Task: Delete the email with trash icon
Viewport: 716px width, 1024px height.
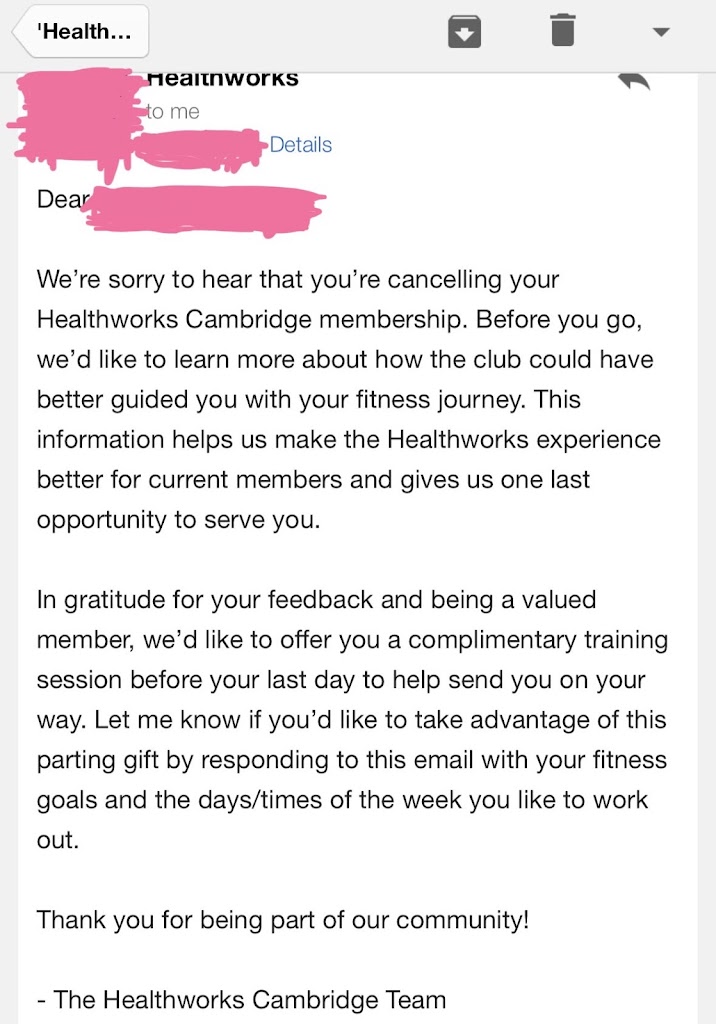Action: (563, 30)
